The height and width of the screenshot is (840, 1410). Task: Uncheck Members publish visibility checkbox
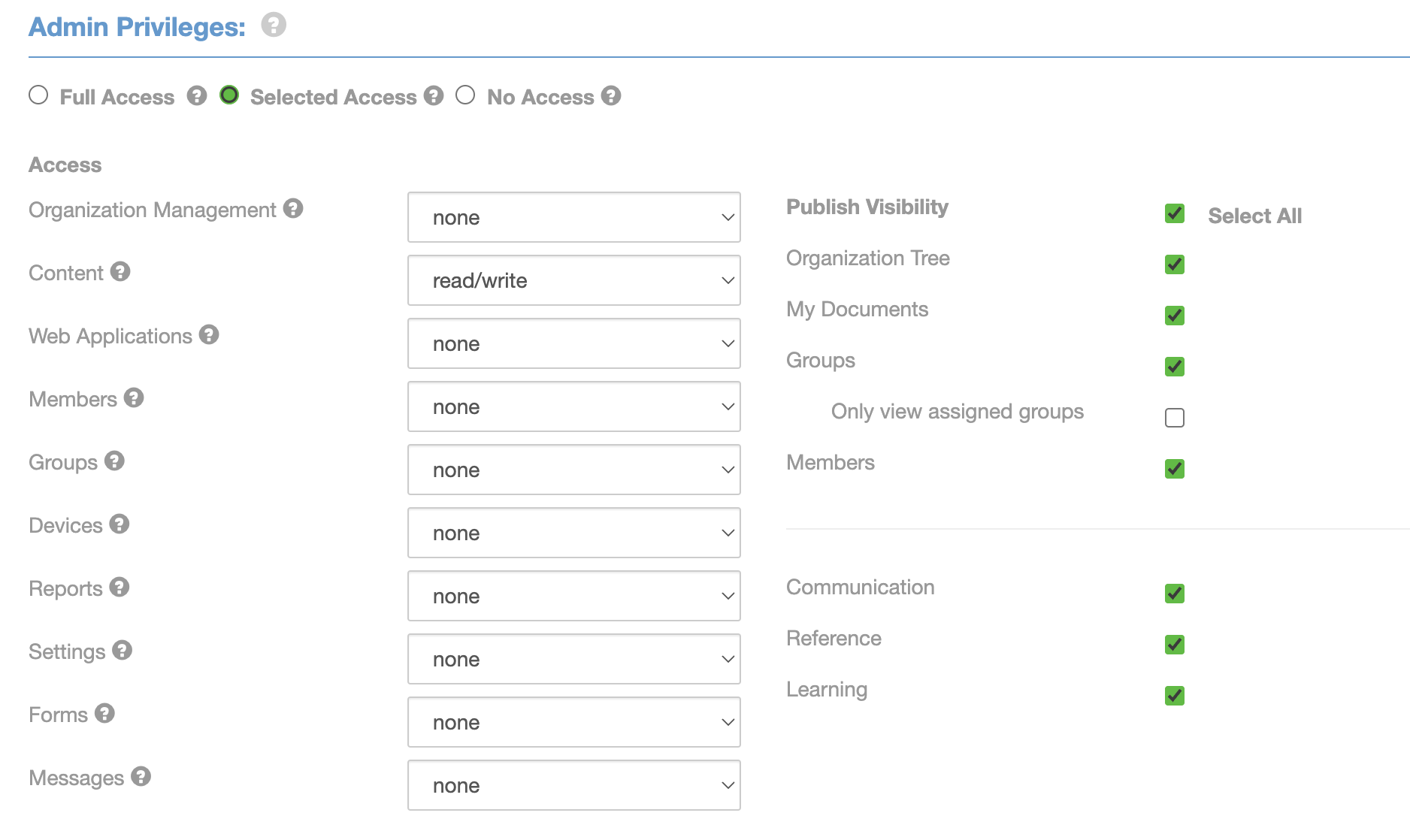[1175, 469]
